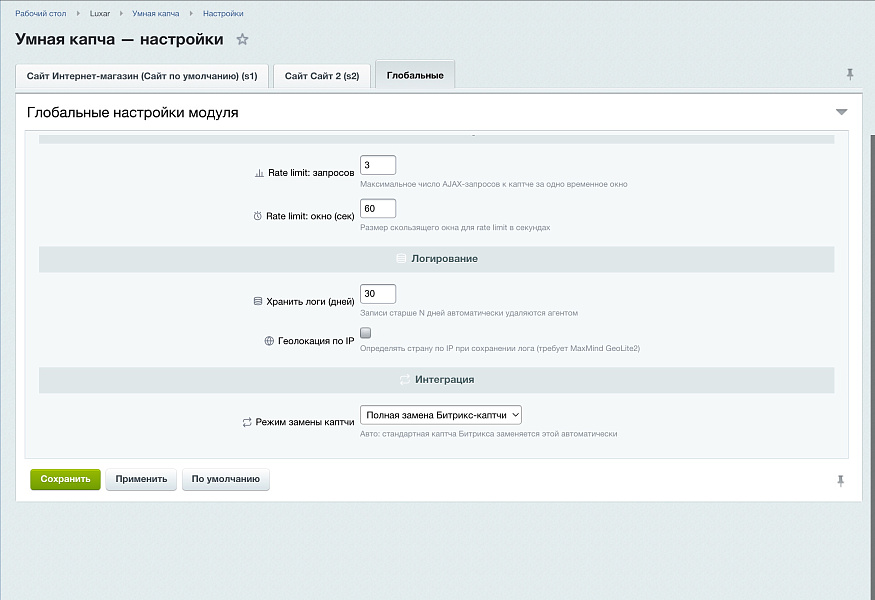This screenshot has height=600, width=875.
Task: Click the pin icon beside the tabs
Action: point(850,74)
